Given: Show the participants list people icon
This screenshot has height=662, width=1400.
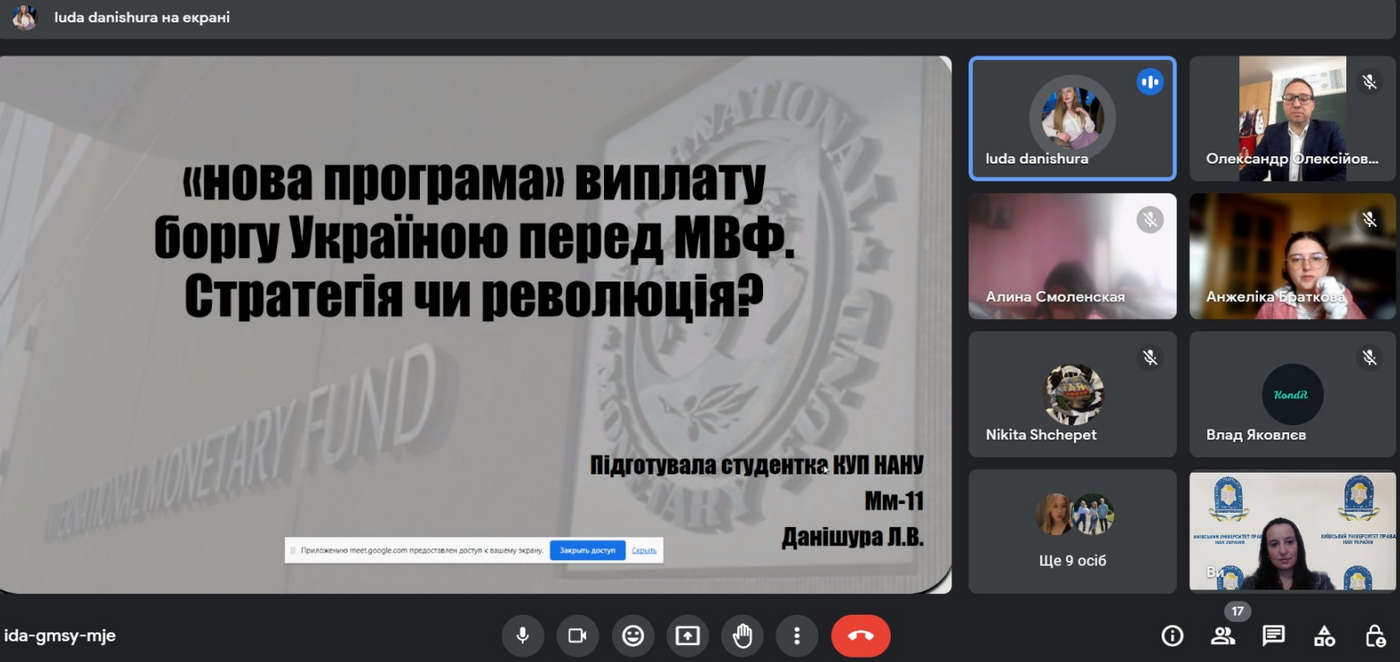Looking at the screenshot, I should point(1222,636).
